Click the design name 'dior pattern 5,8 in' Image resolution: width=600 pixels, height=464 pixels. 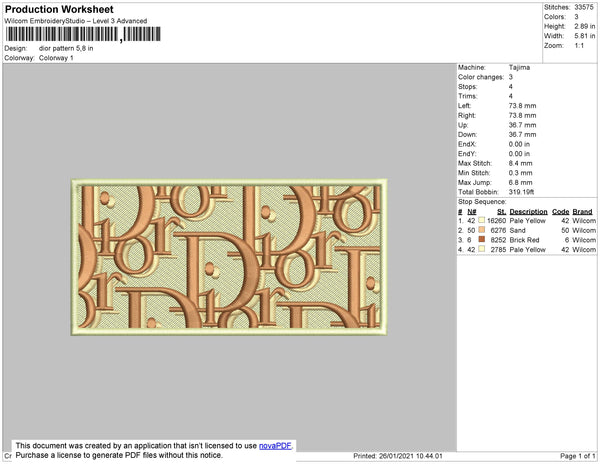68,48
